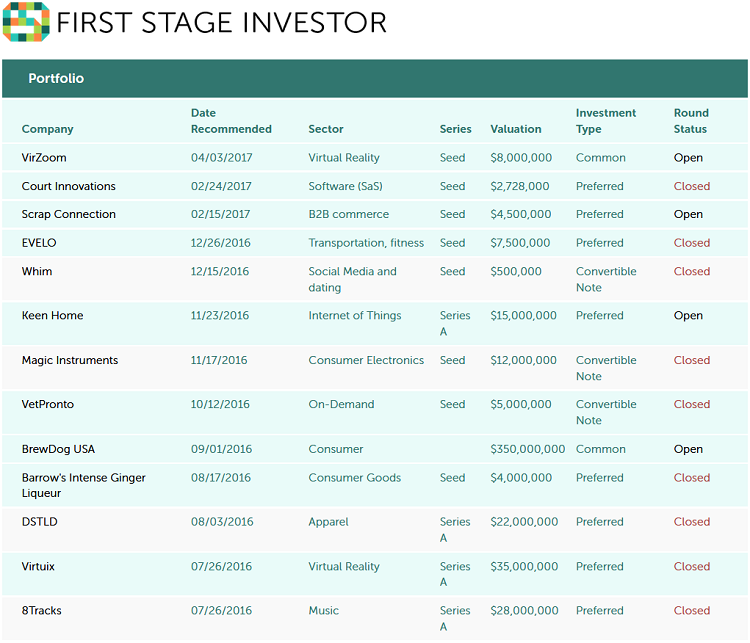Sort by the Company column header
The height and width of the screenshot is (643, 750).
47,129
